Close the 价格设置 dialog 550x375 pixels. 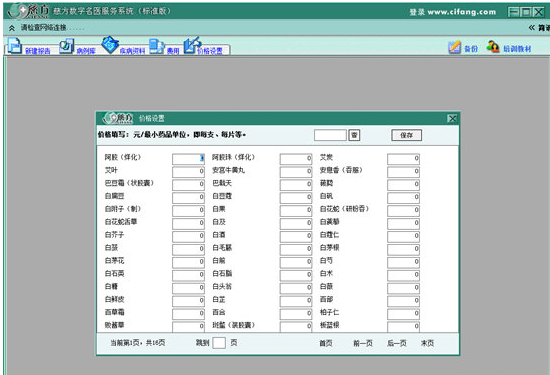[x=452, y=119]
